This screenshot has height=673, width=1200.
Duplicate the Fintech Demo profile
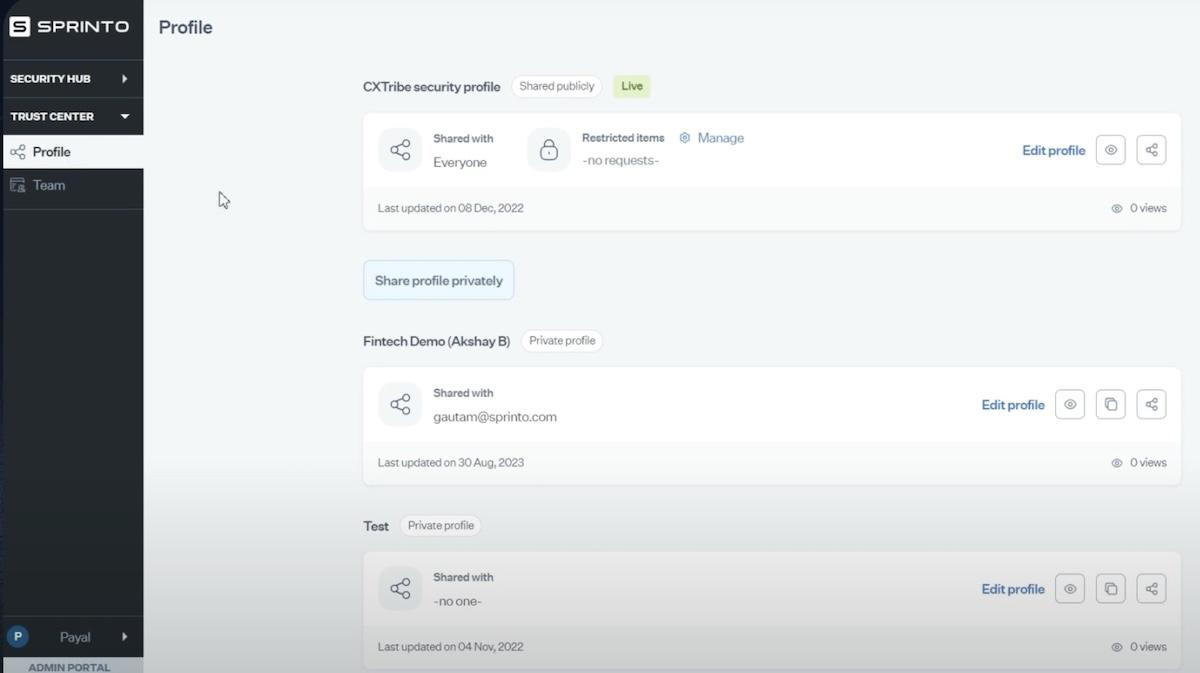click(x=1110, y=404)
